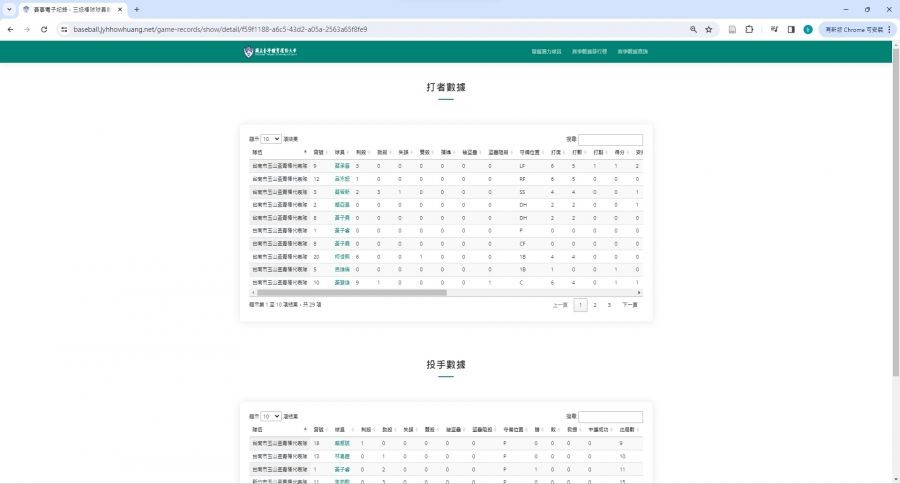Open Chrome's three-dot menu
This screenshot has height=484, width=900.
click(889, 29)
